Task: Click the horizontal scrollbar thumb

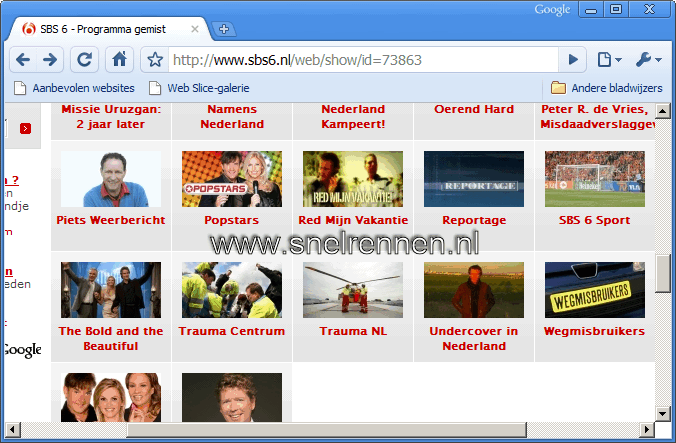Action: tap(326, 430)
